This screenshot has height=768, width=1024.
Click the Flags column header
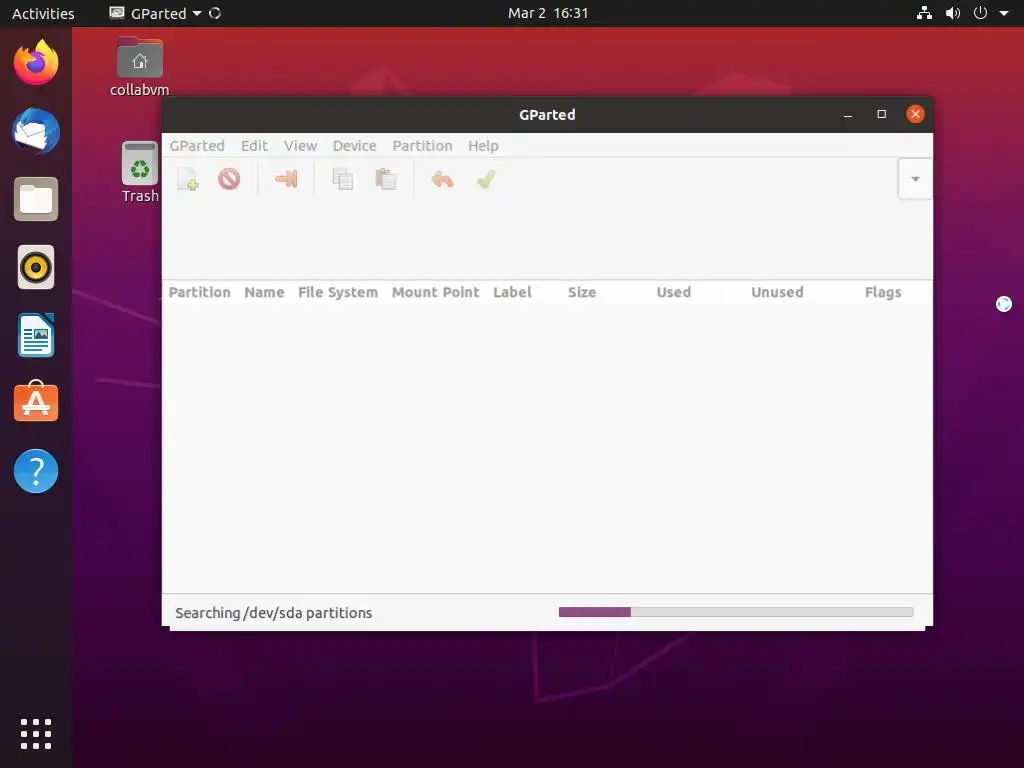tap(883, 292)
